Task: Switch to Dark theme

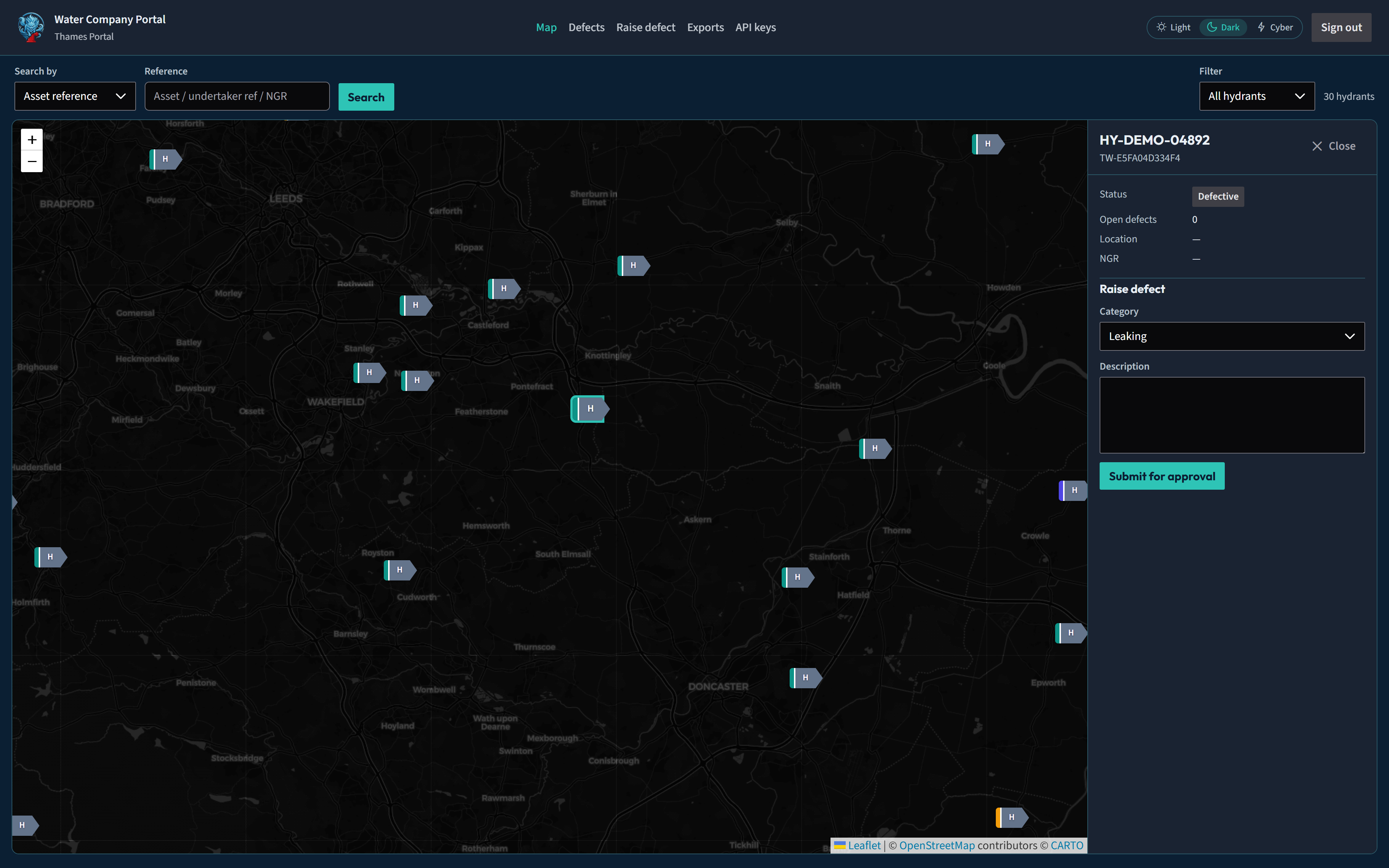Action: pos(1223,27)
